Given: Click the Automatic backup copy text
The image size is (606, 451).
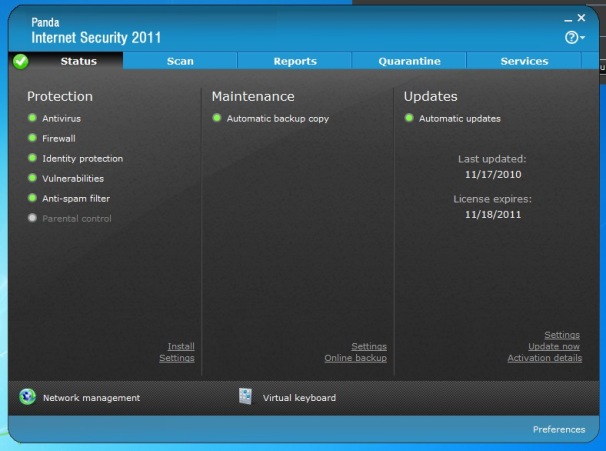Looking at the screenshot, I should point(278,118).
